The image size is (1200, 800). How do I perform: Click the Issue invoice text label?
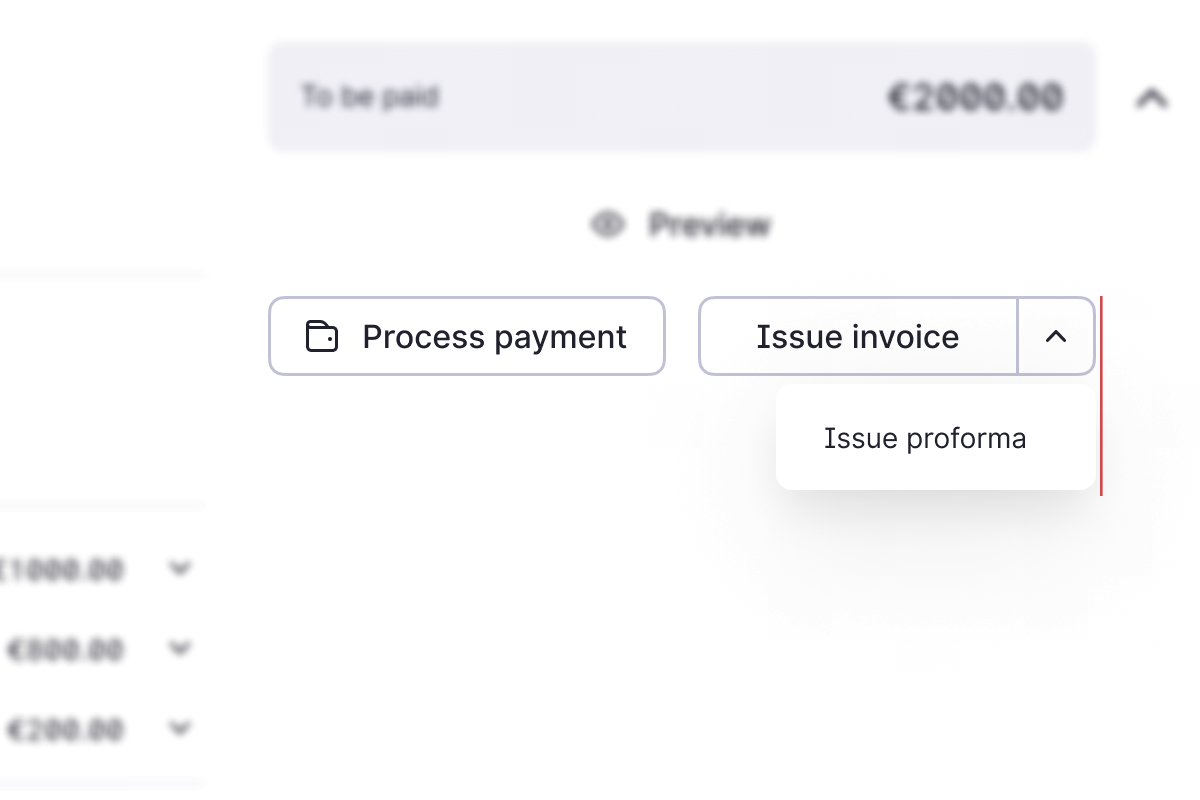(x=858, y=337)
